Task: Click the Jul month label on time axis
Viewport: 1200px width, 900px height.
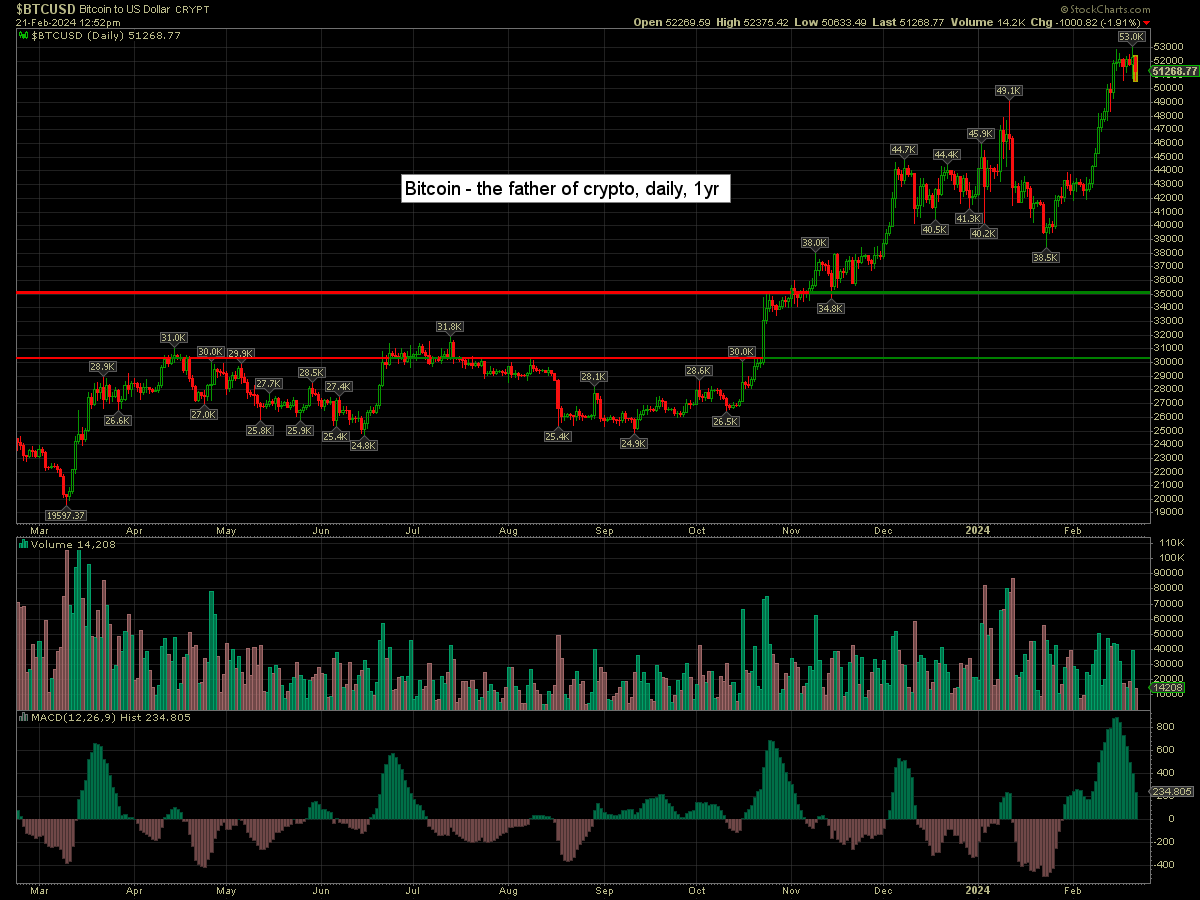Action: [x=412, y=531]
